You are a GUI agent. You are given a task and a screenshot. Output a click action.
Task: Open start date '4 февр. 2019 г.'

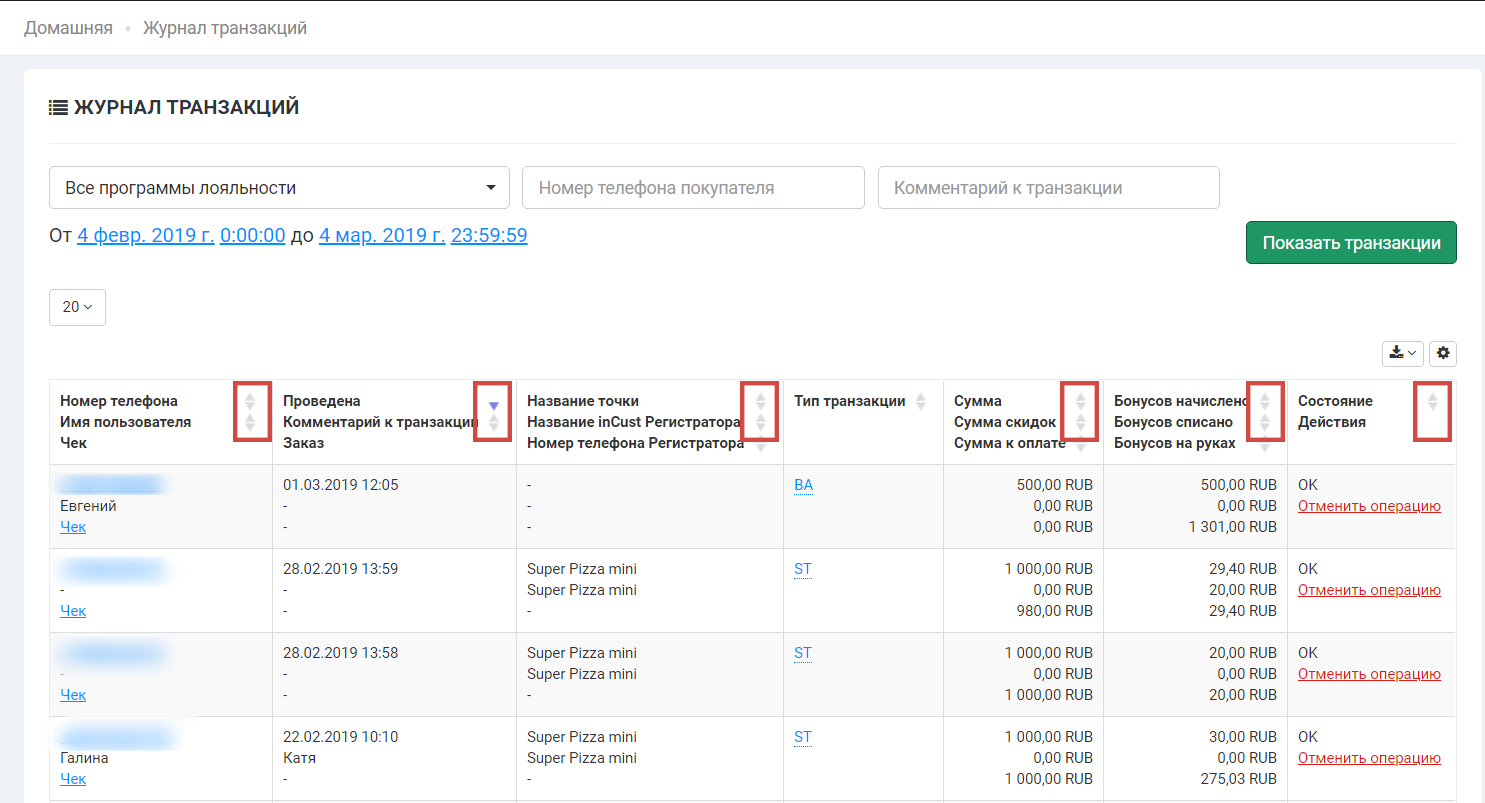pyautogui.click(x=145, y=236)
